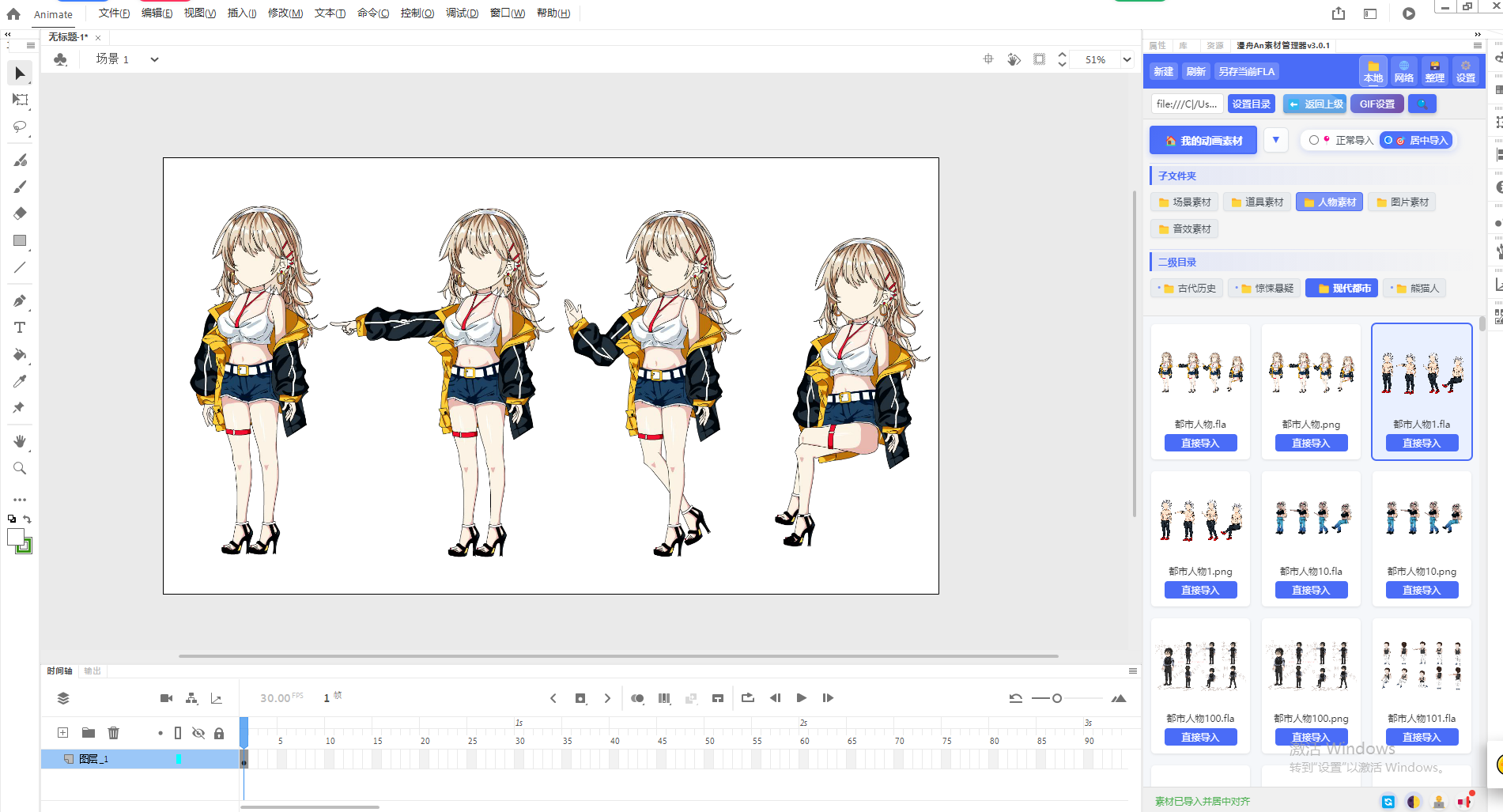1503x812 pixels.
Task: Switch to 网络 network source
Action: click(x=1404, y=71)
